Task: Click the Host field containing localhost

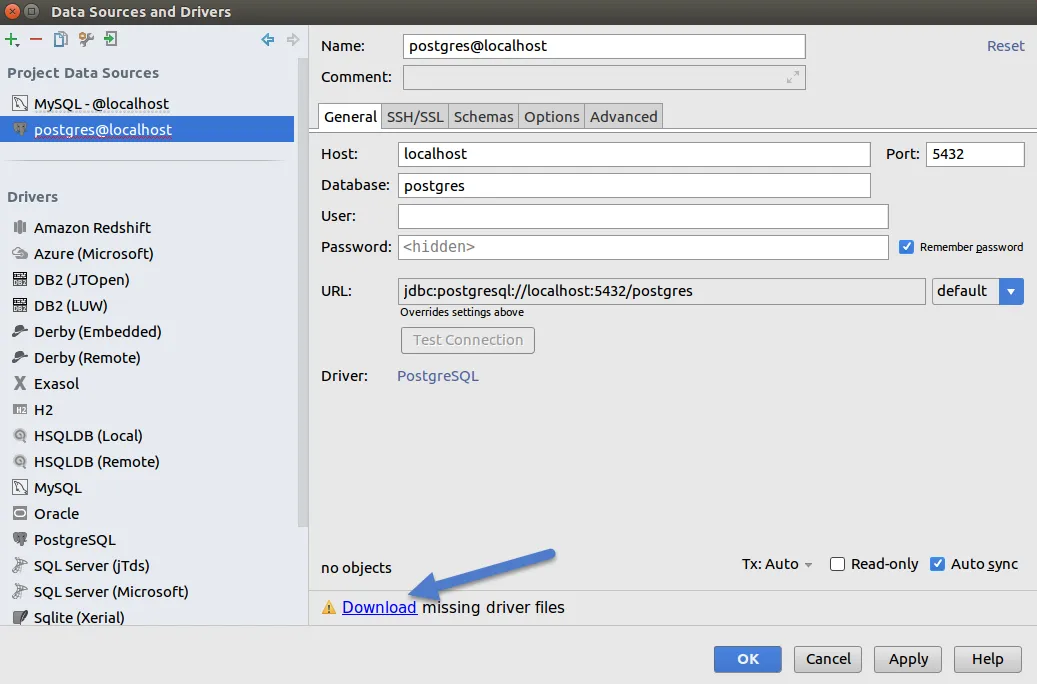Action: [634, 154]
